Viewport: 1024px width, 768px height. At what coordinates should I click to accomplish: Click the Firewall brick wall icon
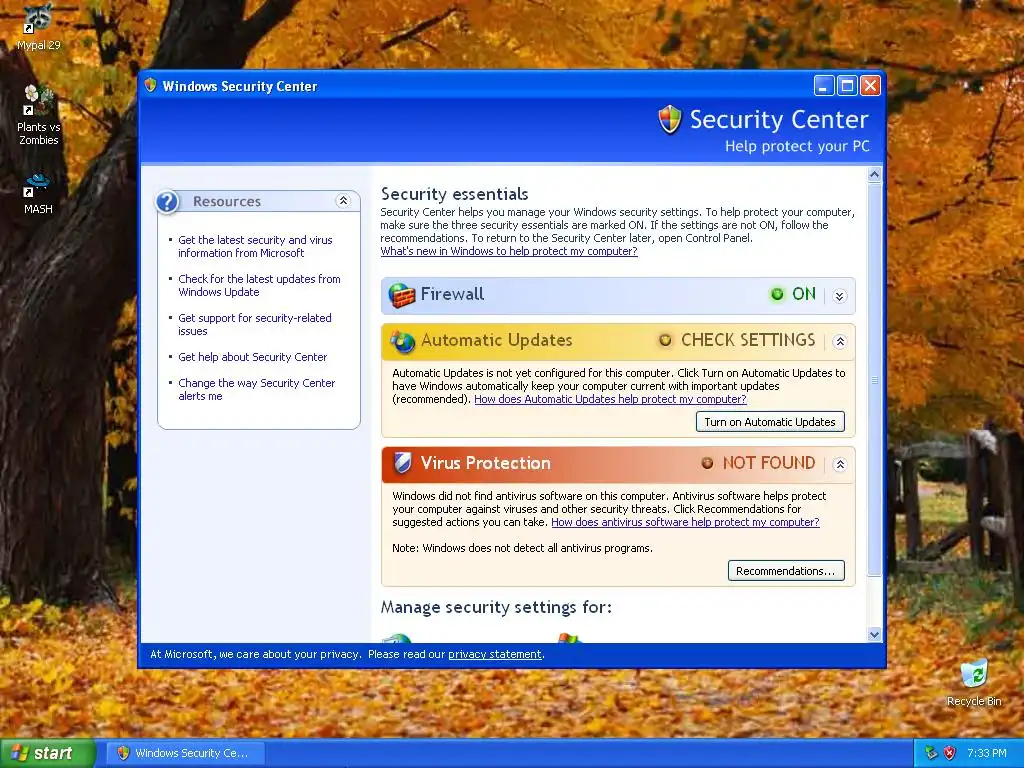click(402, 295)
